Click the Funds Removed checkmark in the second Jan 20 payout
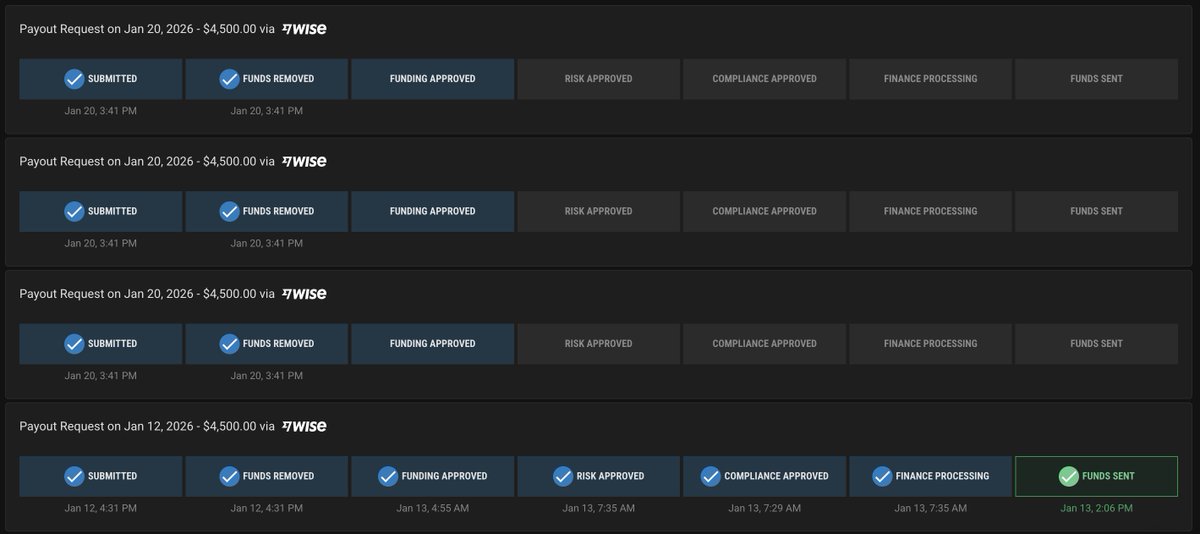This screenshot has width=1200, height=534. [229, 211]
